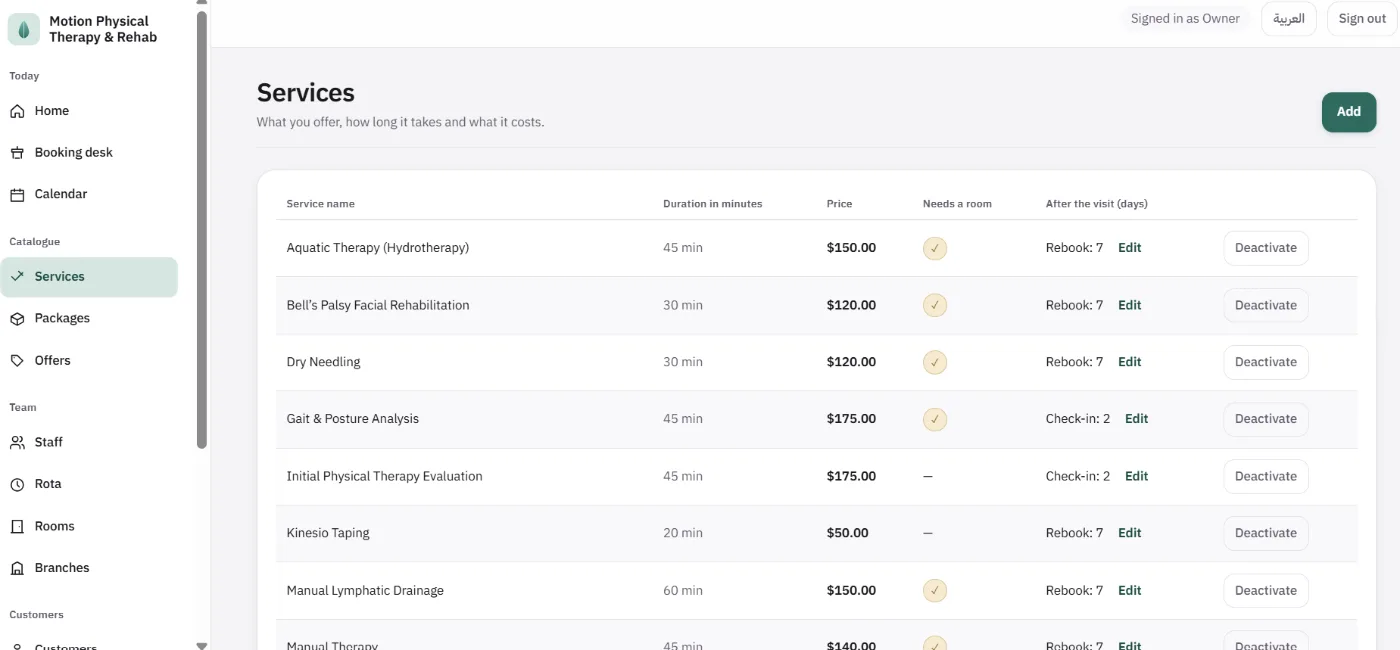This screenshot has width=1400, height=650.
Task: Open the Packages catalogue page
Action: [89, 319]
